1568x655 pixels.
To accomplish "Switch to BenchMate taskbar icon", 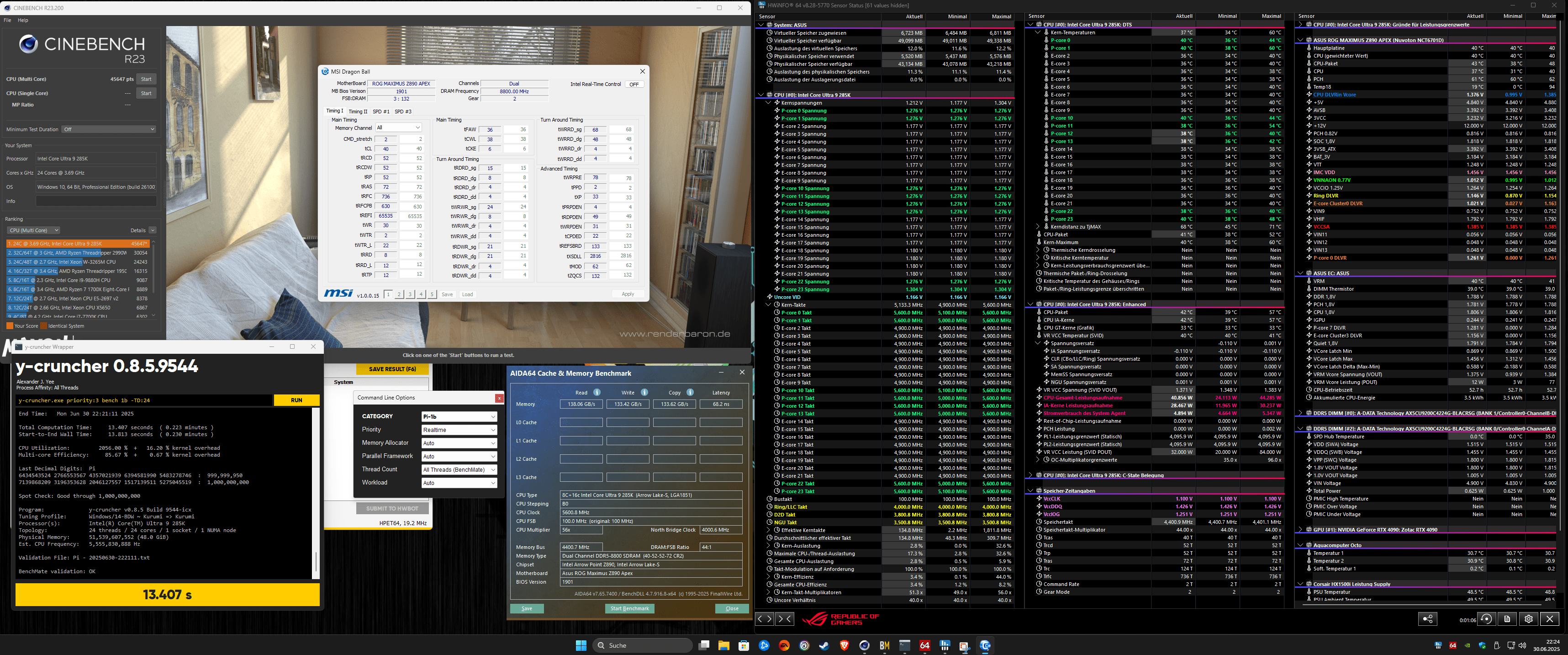I will 884,645.
